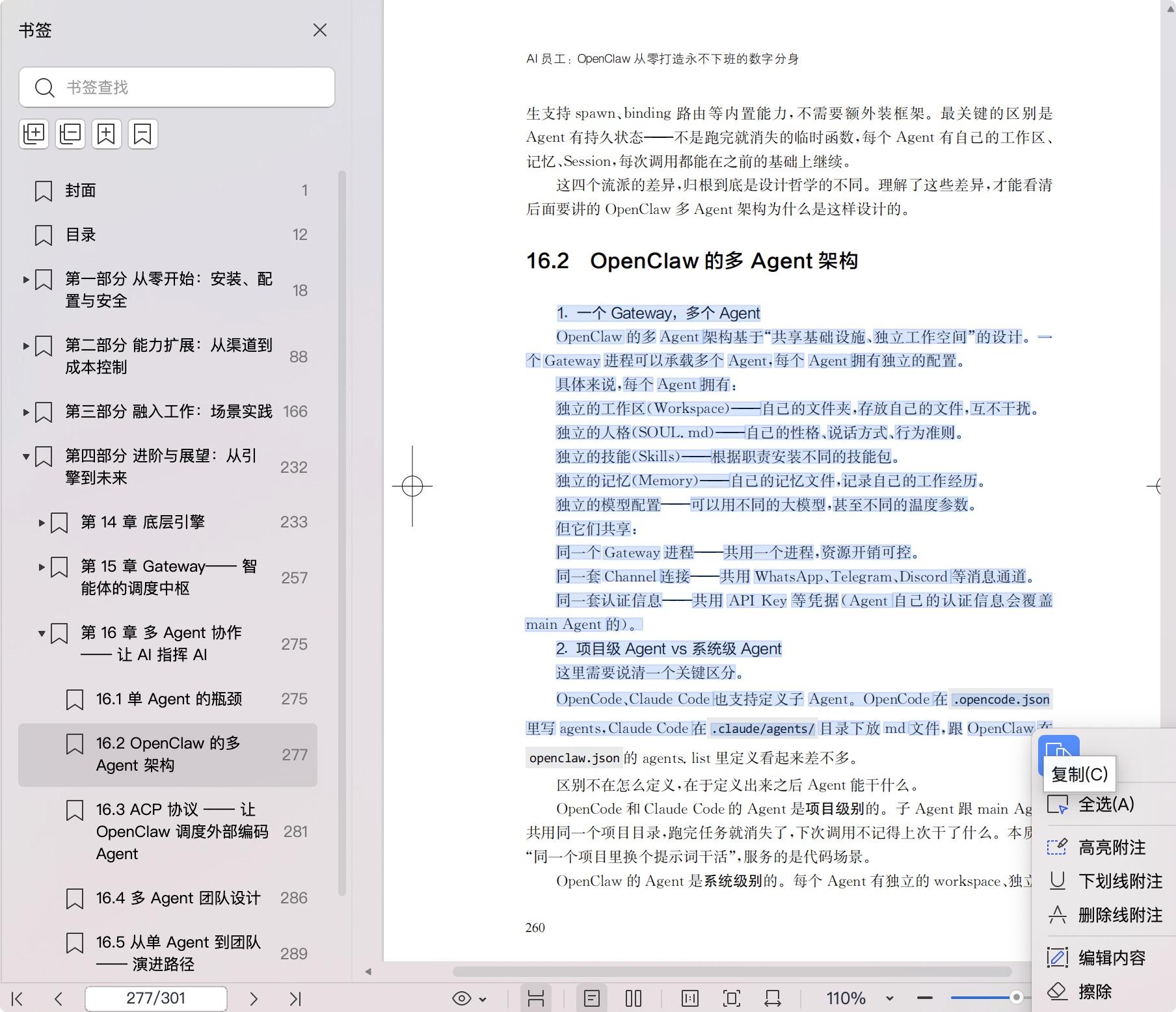This screenshot has height=1012, width=1176.
Task: Click subheading 2. 项目级 Agent vs 系统级 Agent
Action: tap(669, 649)
